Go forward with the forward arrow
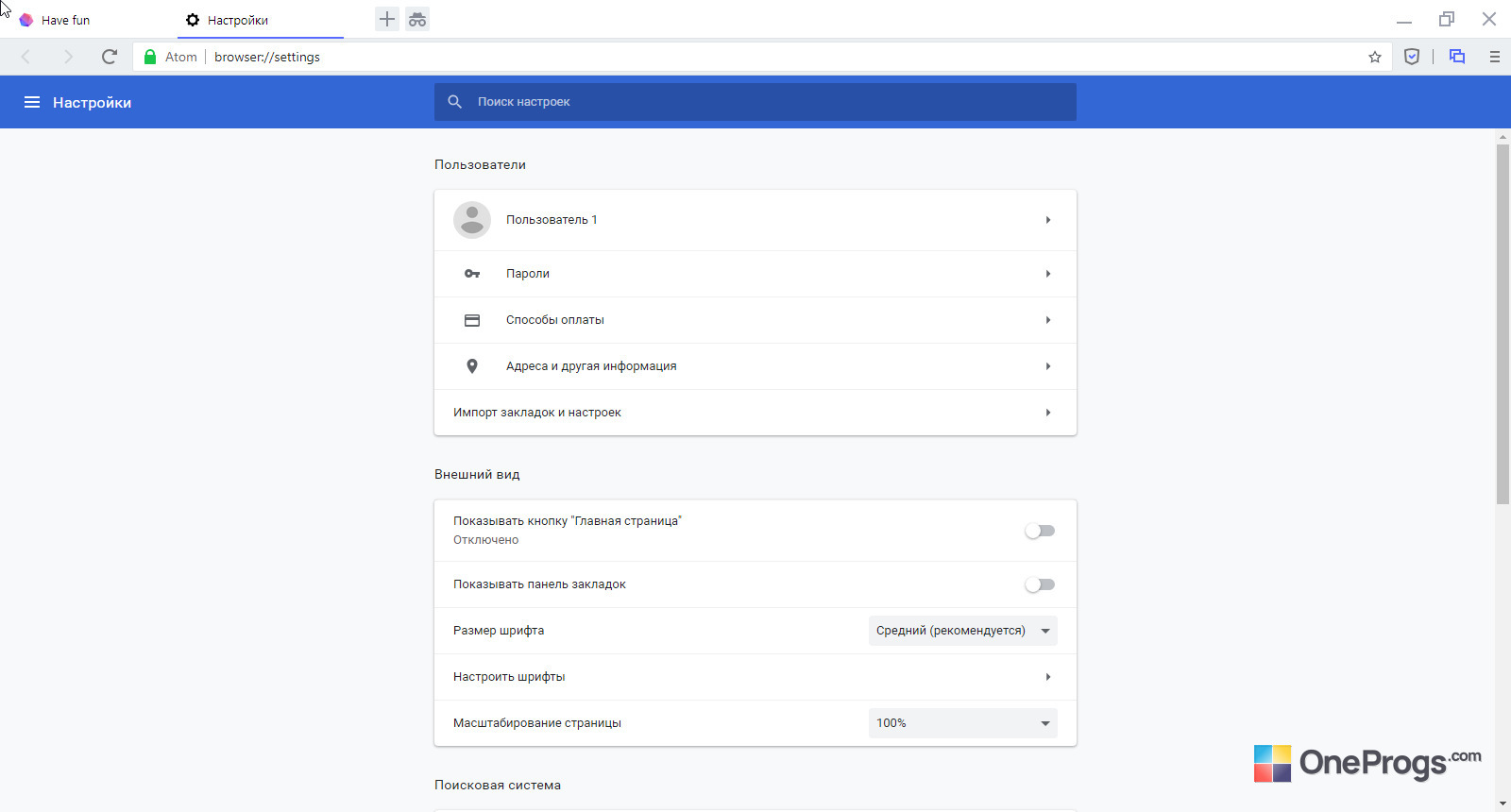Viewport: 1511px width, 812px height. pos(68,57)
